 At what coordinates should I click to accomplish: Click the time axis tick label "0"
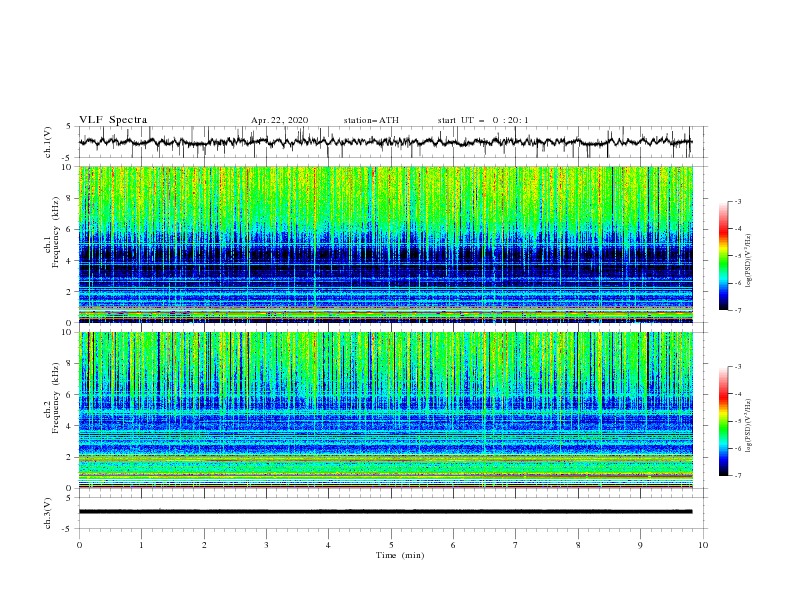coord(79,545)
